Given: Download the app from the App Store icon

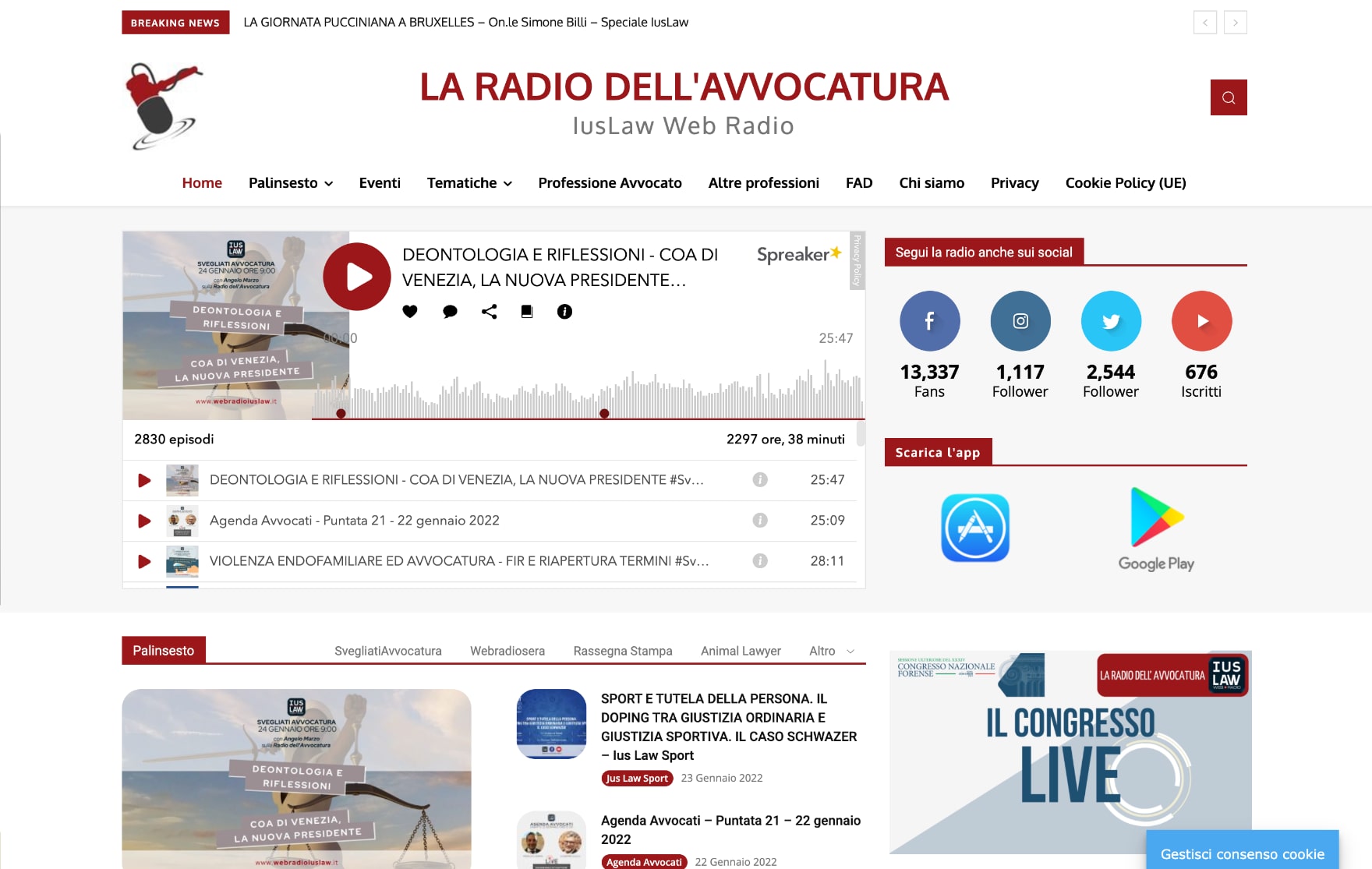Looking at the screenshot, I should 975,528.
